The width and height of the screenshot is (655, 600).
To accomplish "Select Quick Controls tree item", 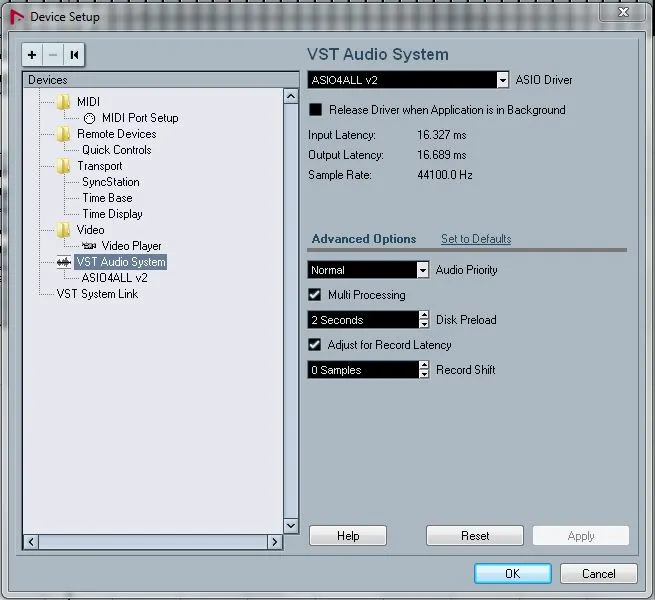I will pos(117,150).
